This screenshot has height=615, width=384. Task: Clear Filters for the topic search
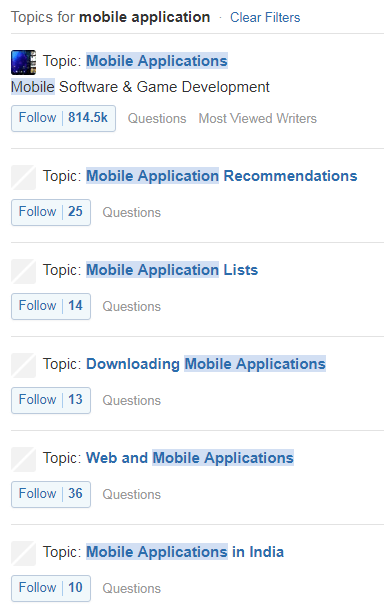tap(265, 17)
